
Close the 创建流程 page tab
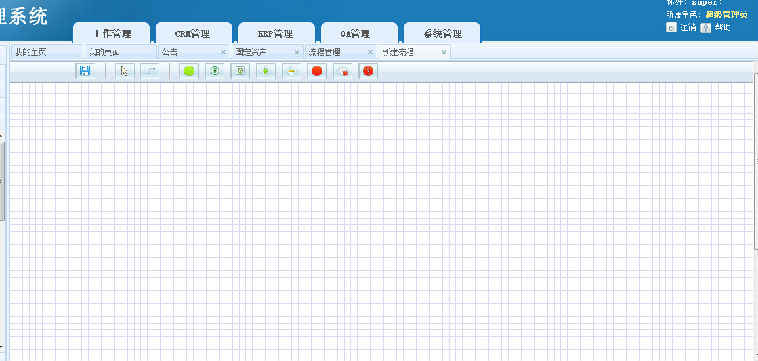(444, 52)
